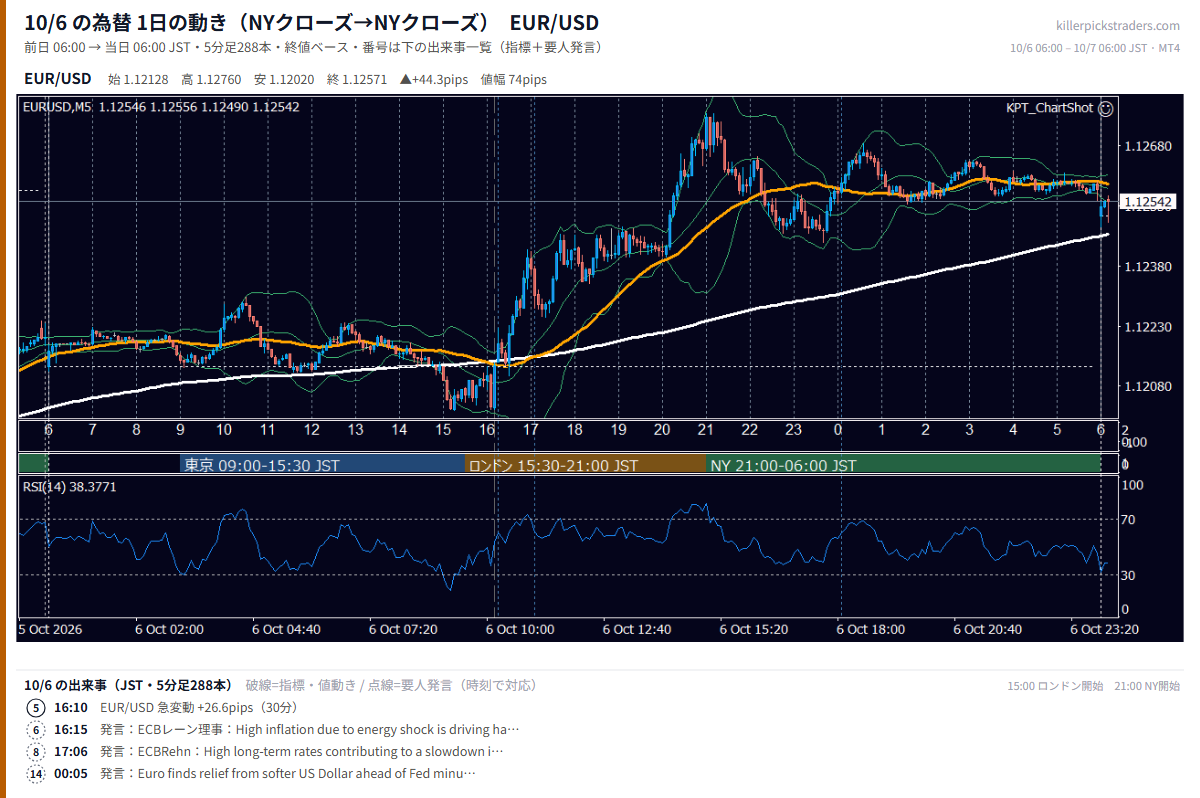Select the opening price 始 1.12128
This screenshot has height=798, width=1200.
coord(139,79)
